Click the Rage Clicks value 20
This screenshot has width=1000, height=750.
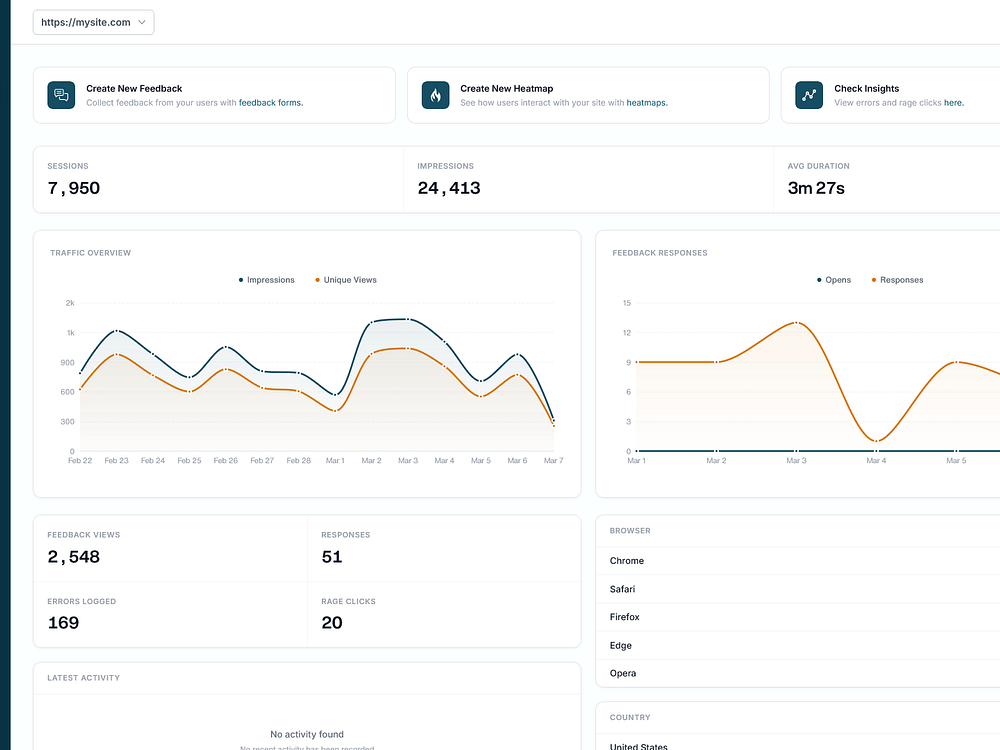tap(332, 622)
